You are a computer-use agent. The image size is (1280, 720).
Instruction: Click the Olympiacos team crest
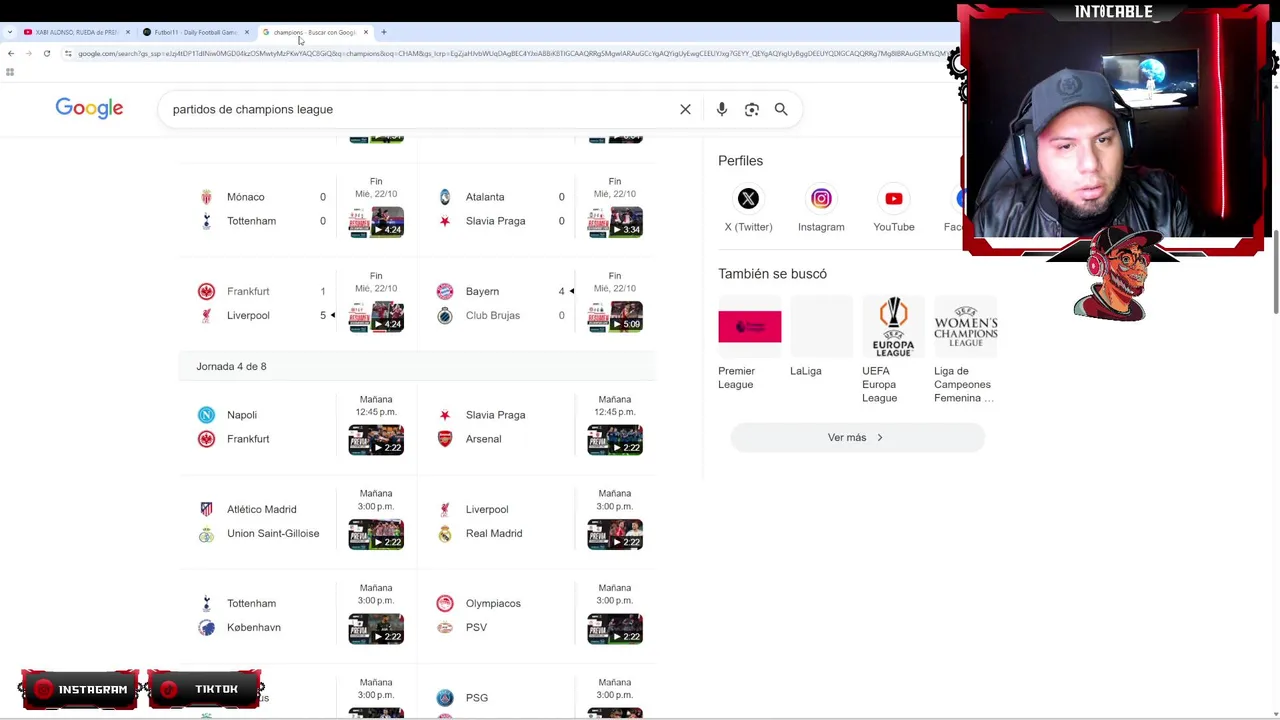click(445, 603)
